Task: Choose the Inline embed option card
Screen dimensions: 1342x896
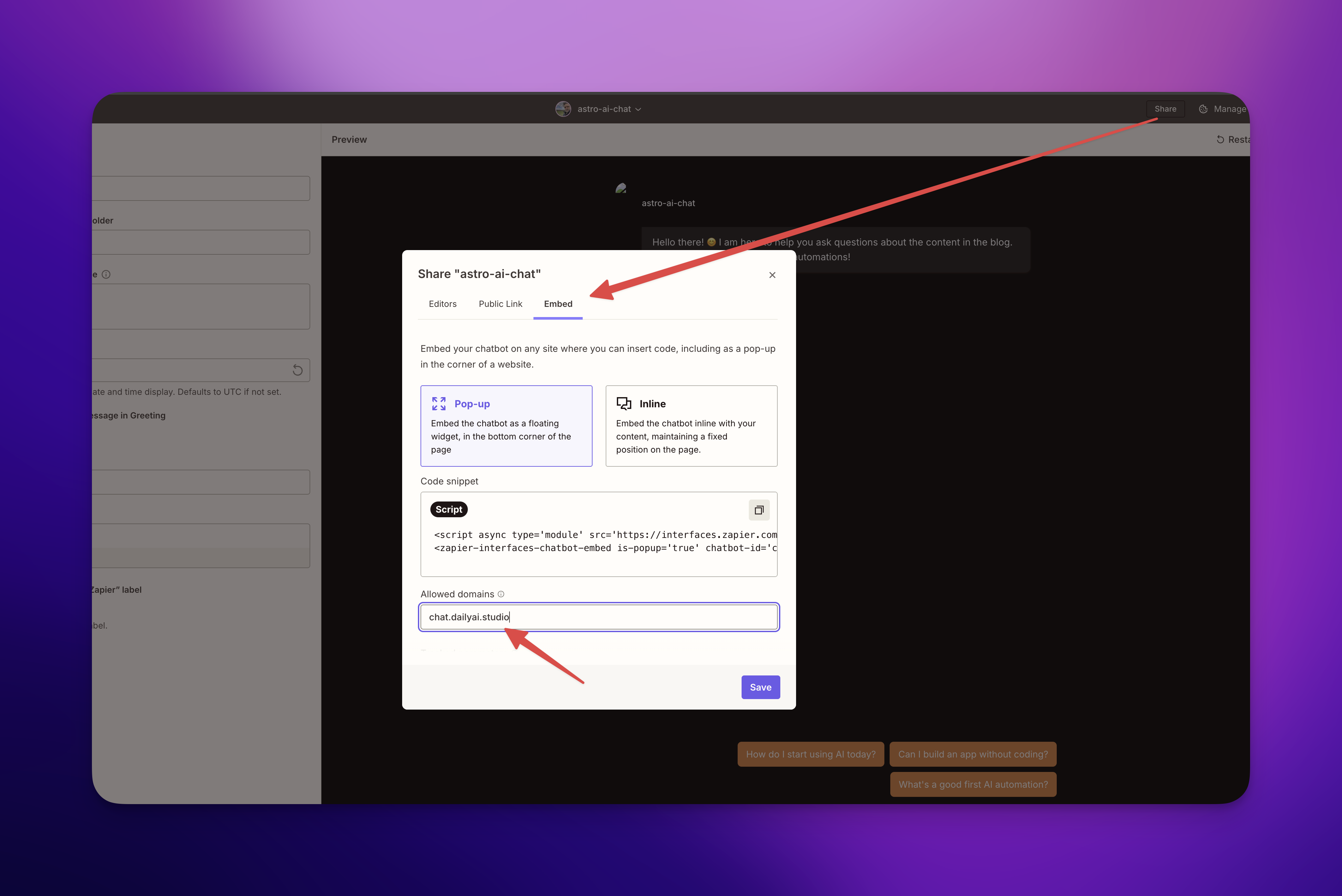Action: (x=692, y=426)
